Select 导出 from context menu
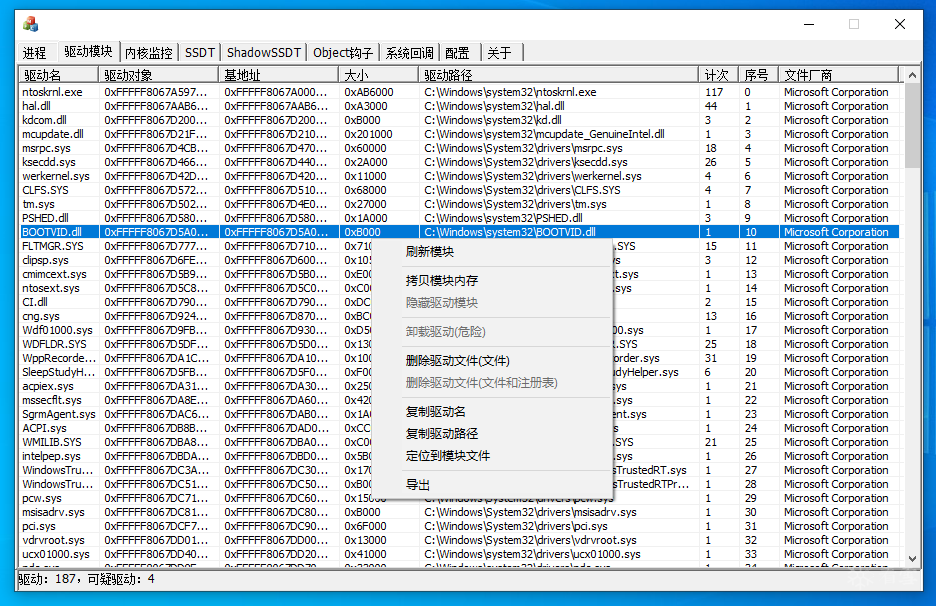The image size is (936, 606). click(492, 485)
